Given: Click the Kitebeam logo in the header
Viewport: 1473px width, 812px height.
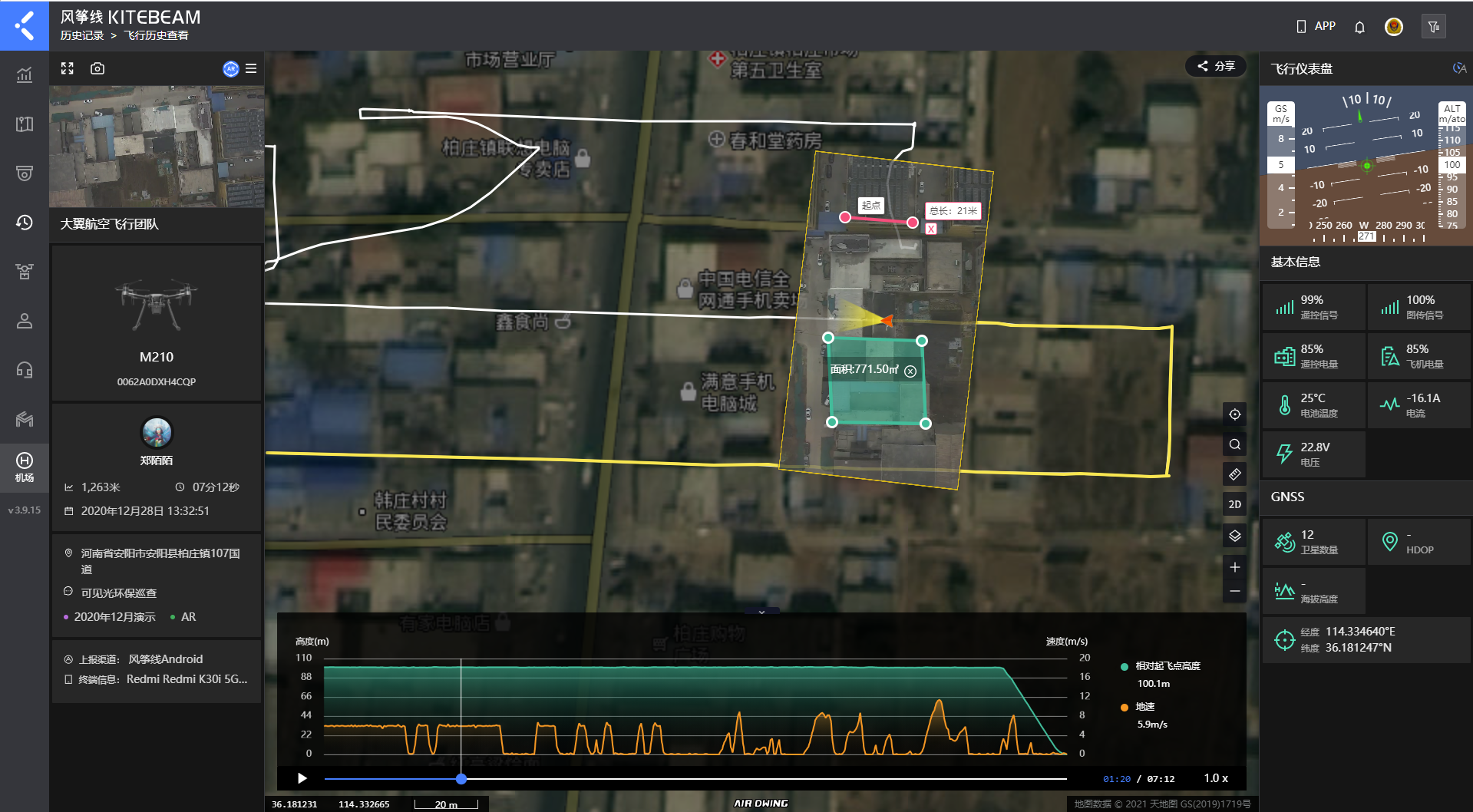Looking at the screenshot, I should click(x=25, y=25).
